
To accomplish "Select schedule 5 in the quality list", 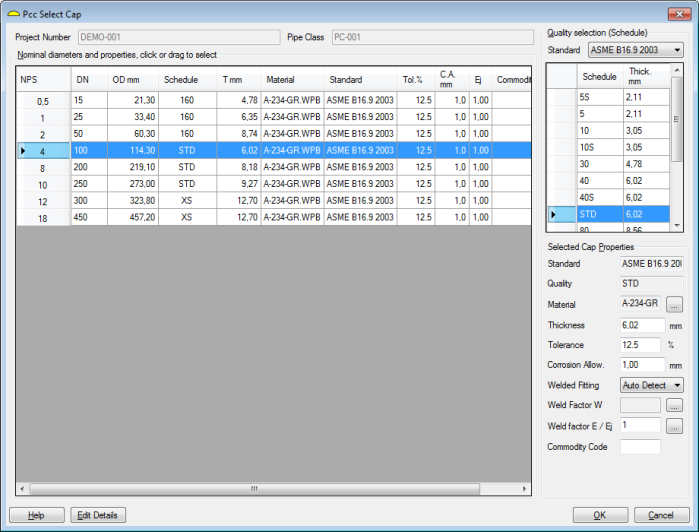I will 600,114.
